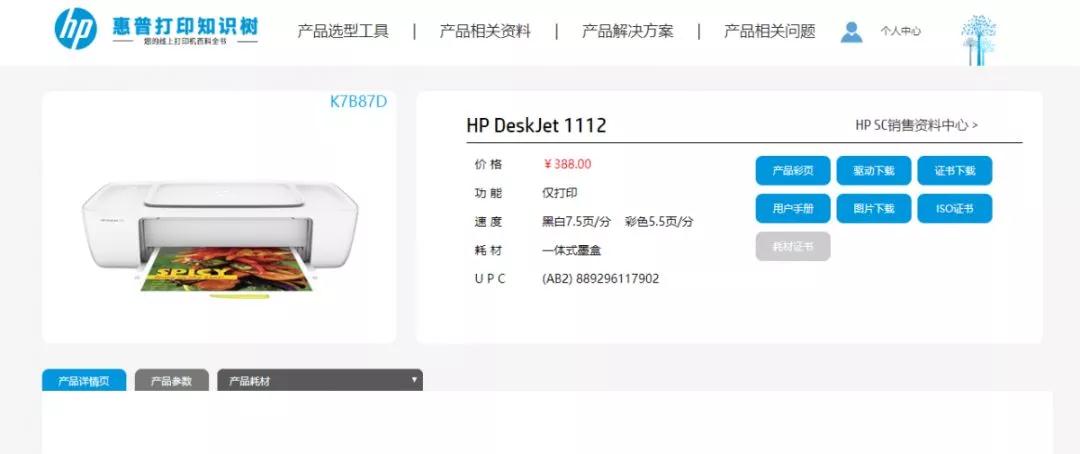The image size is (1080, 454).
Task: Open 产品选型工具 menu
Action: pyautogui.click(x=343, y=31)
